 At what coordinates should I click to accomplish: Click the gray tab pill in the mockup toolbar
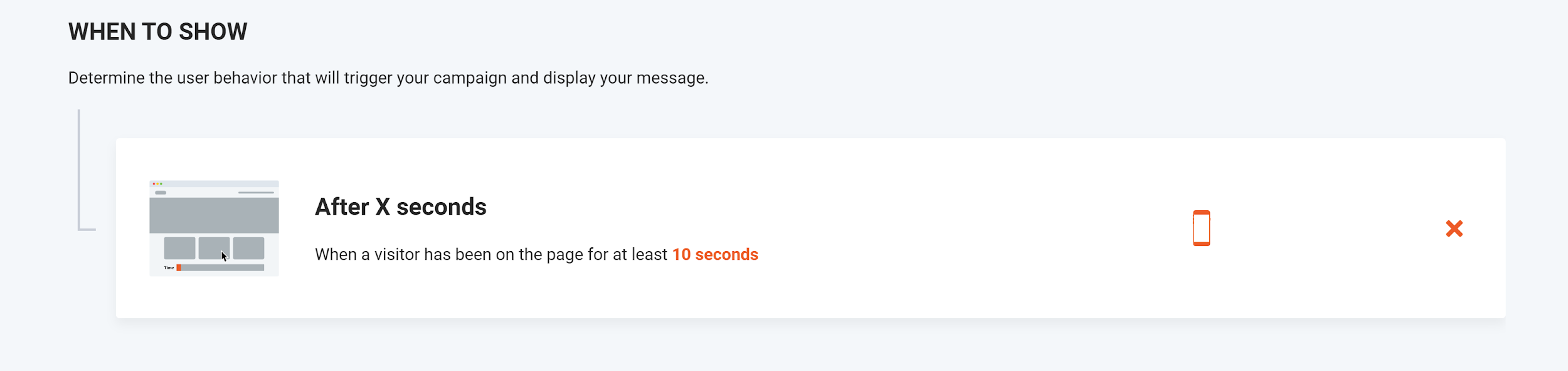tap(160, 193)
